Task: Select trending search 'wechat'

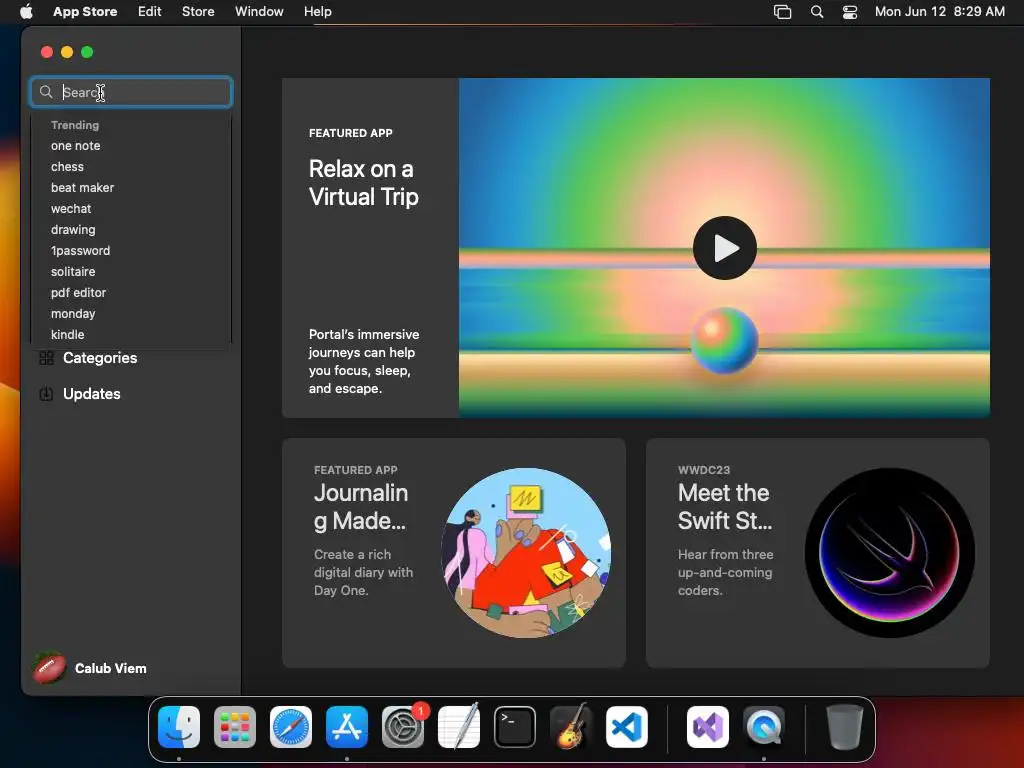Action: point(71,208)
